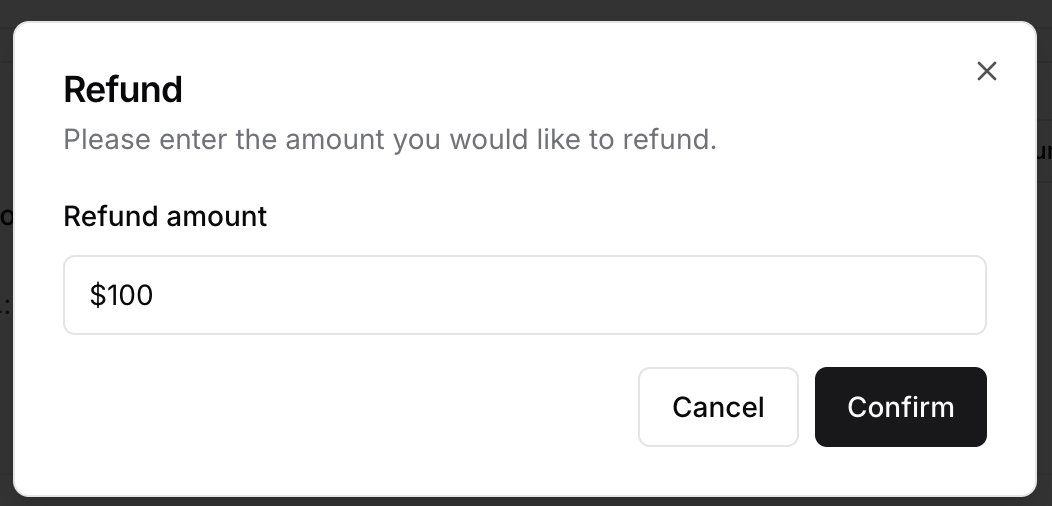Image resolution: width=1052 pixels, height=506 pixels.
Task: Click the dimmed backdrop above the dialog
Action: 525,9
